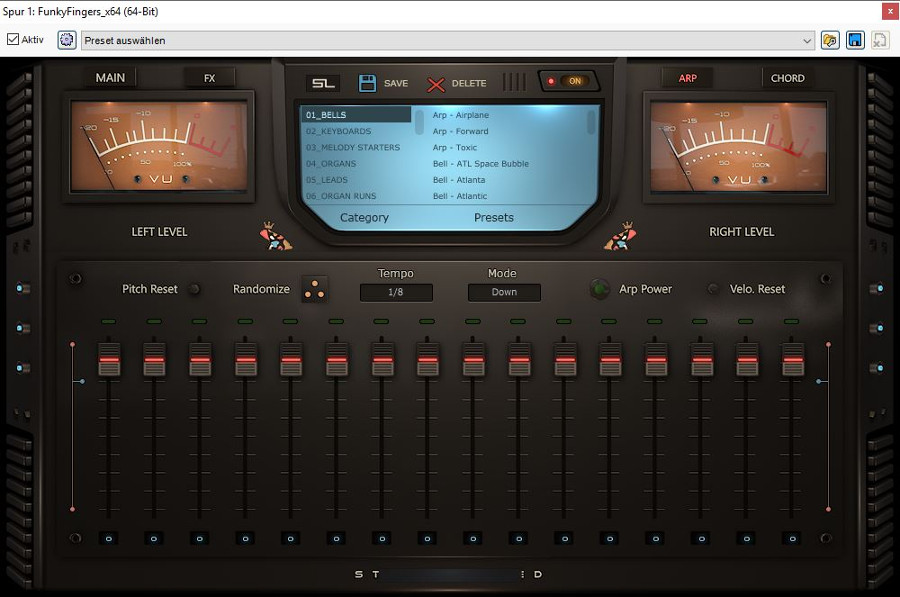Switch to the FX tab
Image resolution: width=900 pixels, height=597 pixels.
point(210,78)
